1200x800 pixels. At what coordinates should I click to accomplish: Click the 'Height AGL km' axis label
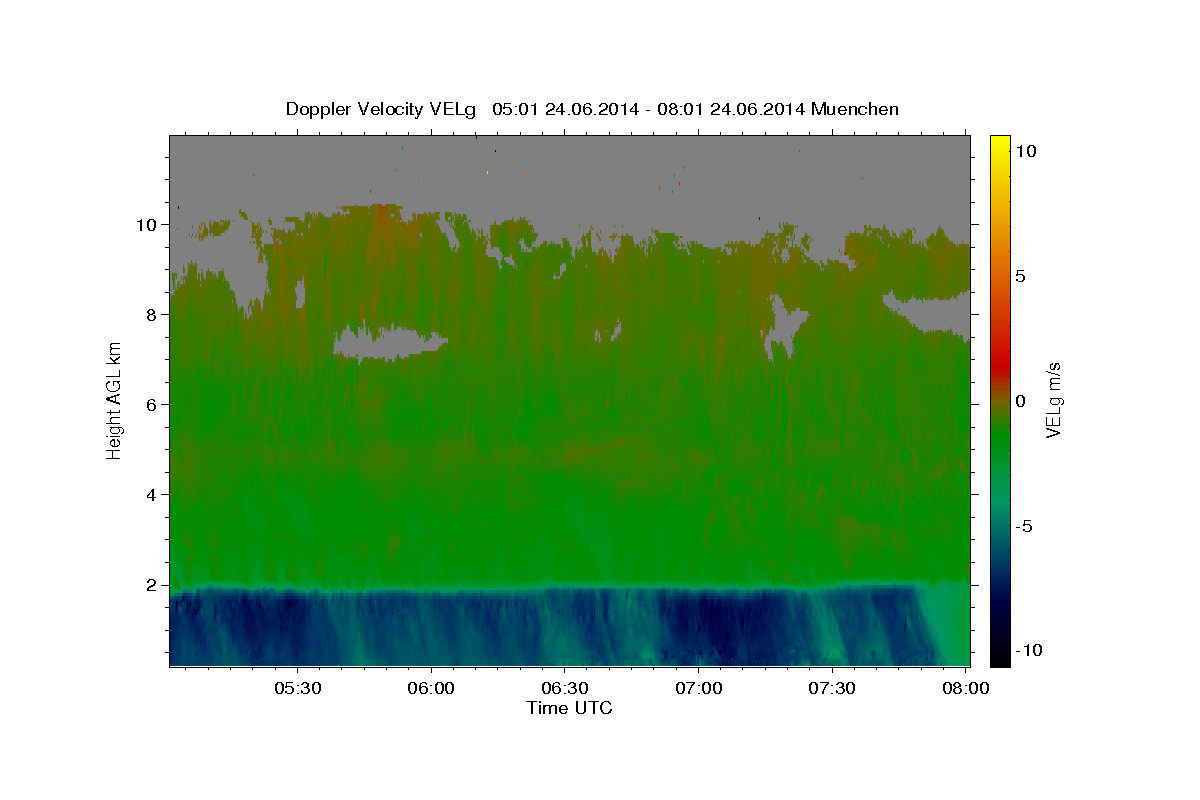pos(114,400)
